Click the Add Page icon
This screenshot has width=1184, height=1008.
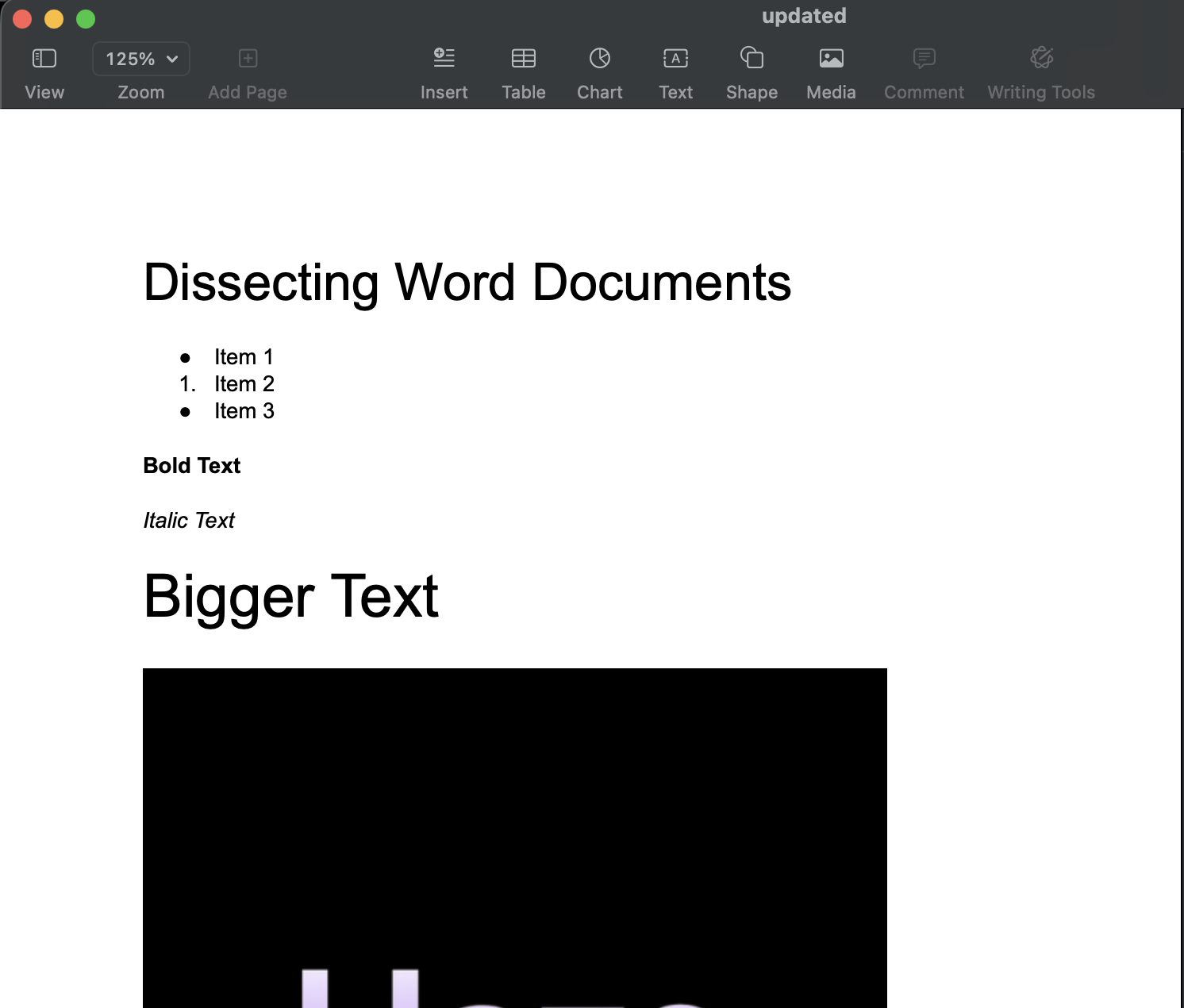pos(248,59)
